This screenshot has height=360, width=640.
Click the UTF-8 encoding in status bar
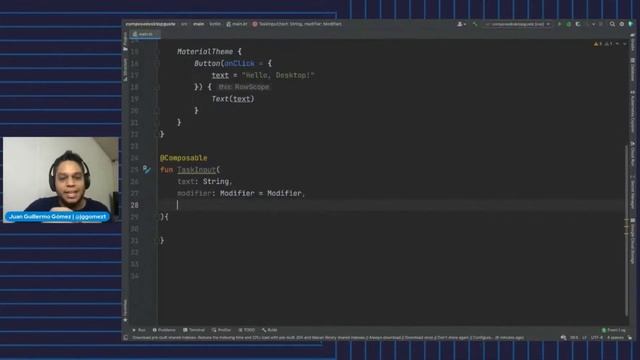pos(596,338)
